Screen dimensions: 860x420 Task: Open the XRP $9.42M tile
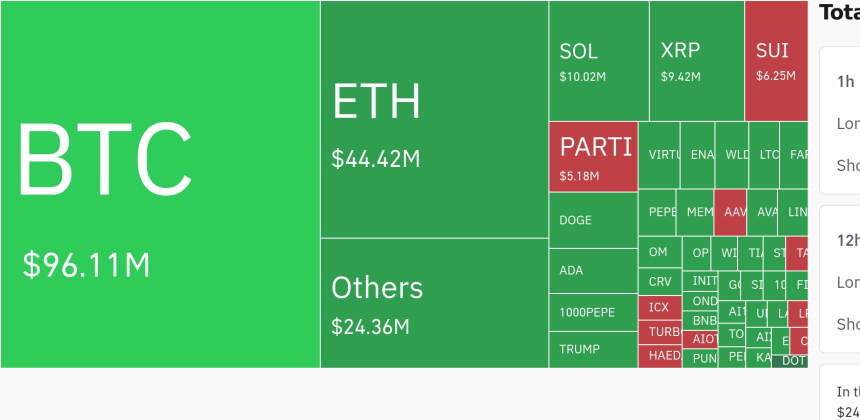(697, 61)
